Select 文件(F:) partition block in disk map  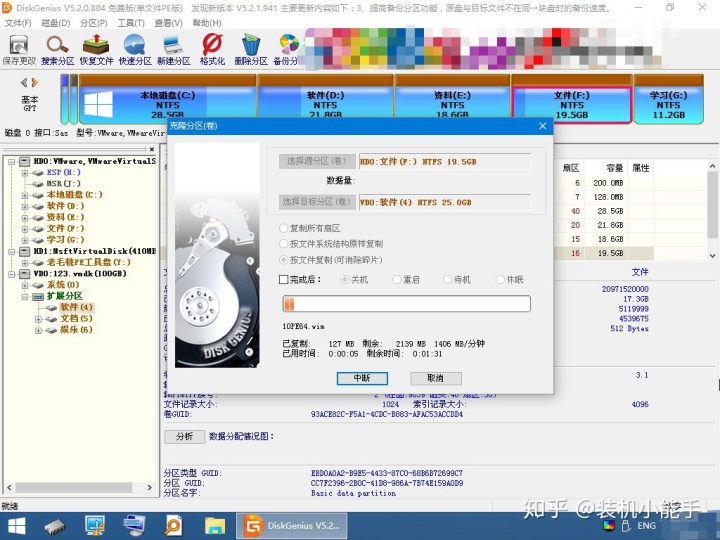[x=572, y=100]
